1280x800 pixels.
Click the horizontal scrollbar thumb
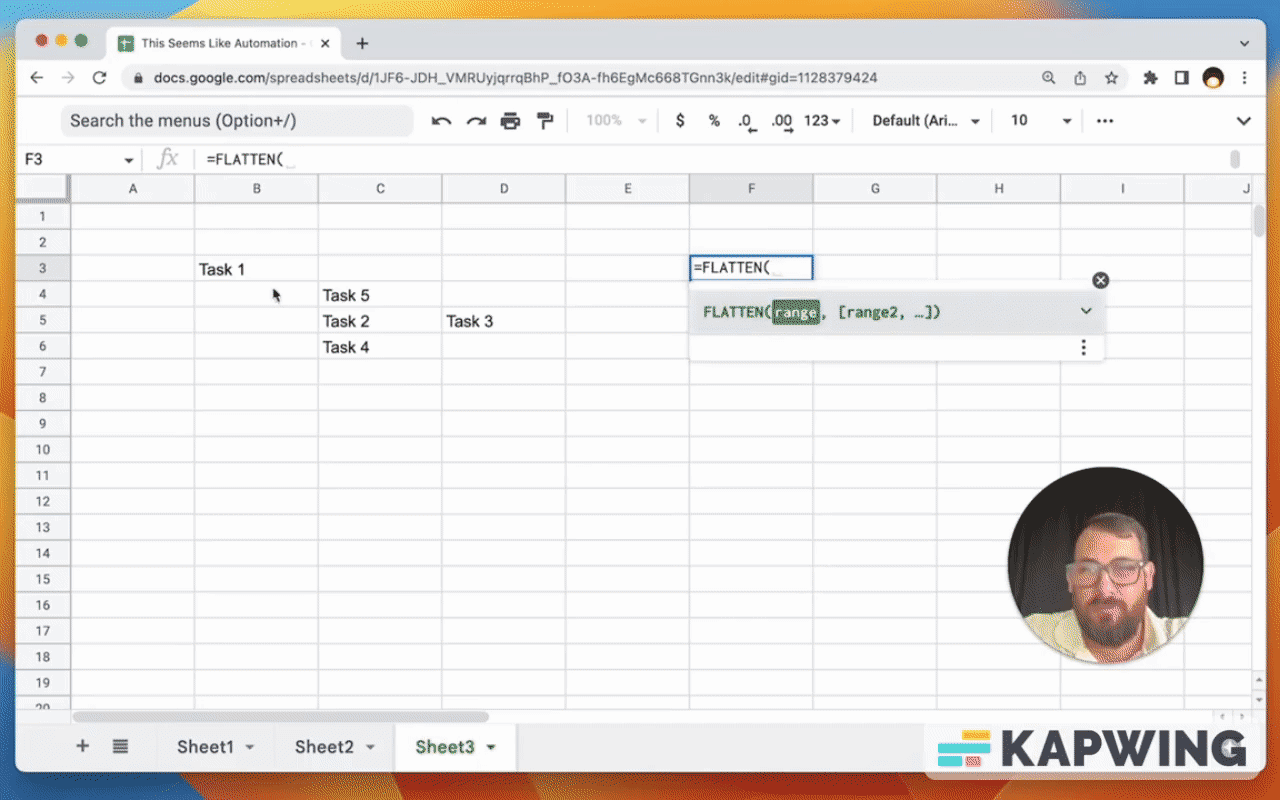pyautogui.click(x=281, y=716)
